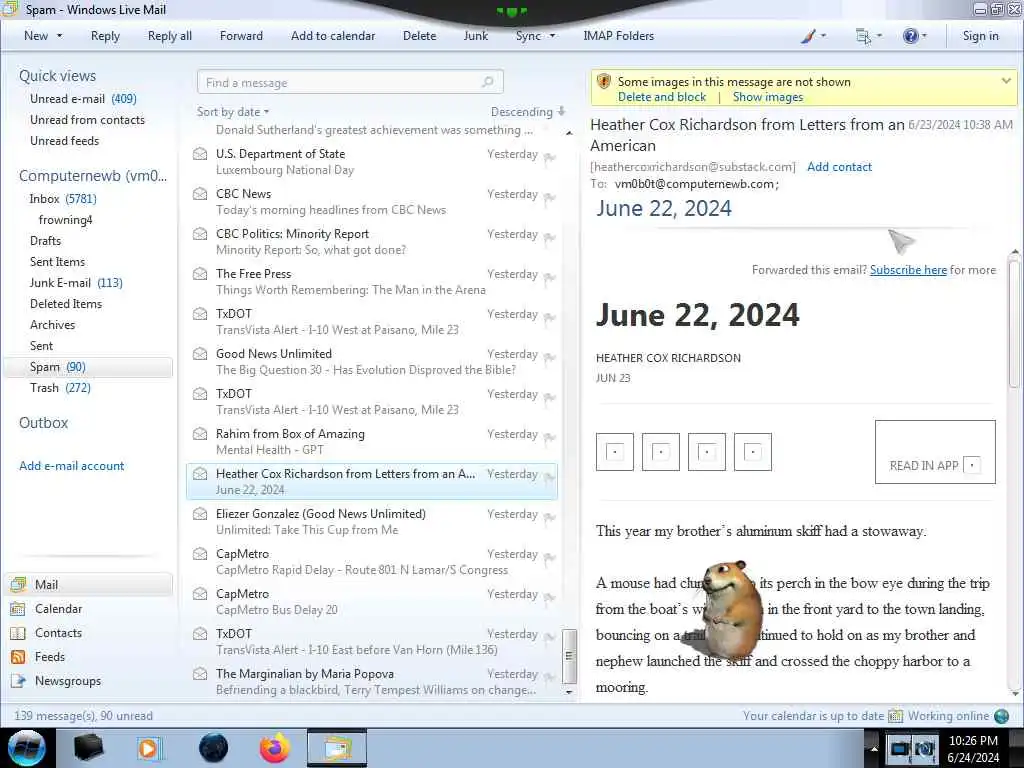The height and width of the screenshot is (768, 1024).
Task: Toggle flag on The Marginalian by Maria Popova message
Action: [x=550, y=677]
